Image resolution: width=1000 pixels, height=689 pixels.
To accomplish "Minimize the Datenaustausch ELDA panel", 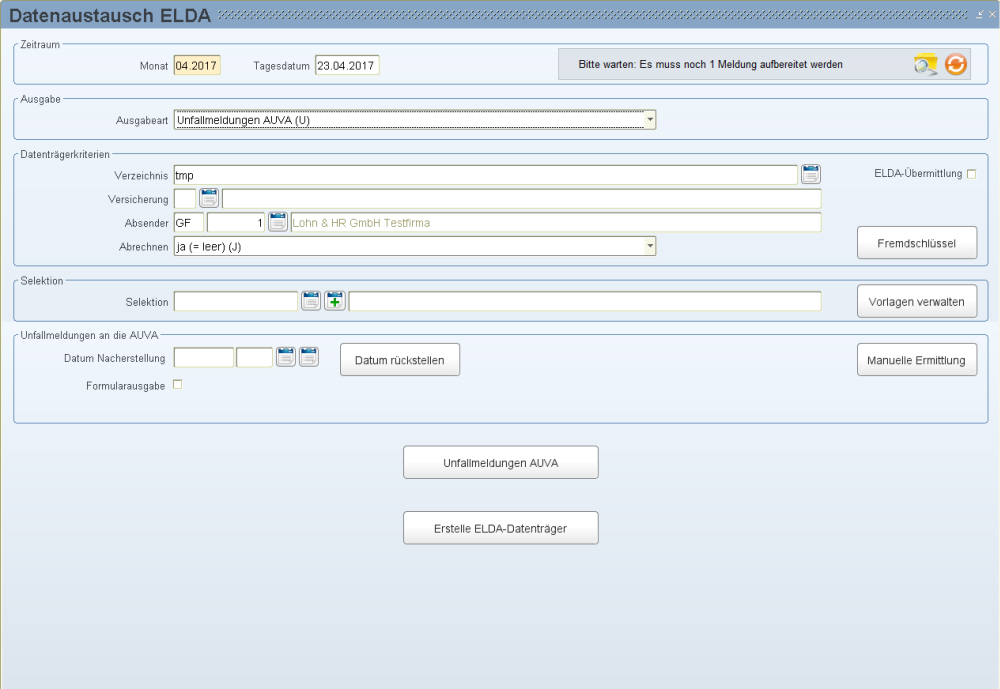I will point(980,15).
